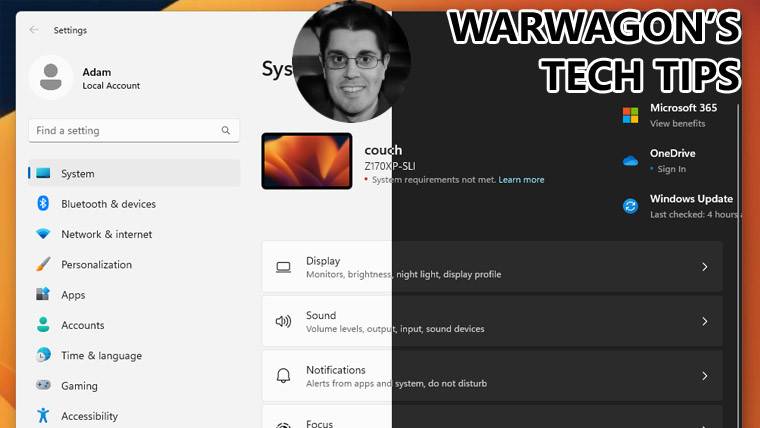The image size is (760, 428).
Task: Click the Bluetooth icon in sidebar
Action: tap(43, 204)
